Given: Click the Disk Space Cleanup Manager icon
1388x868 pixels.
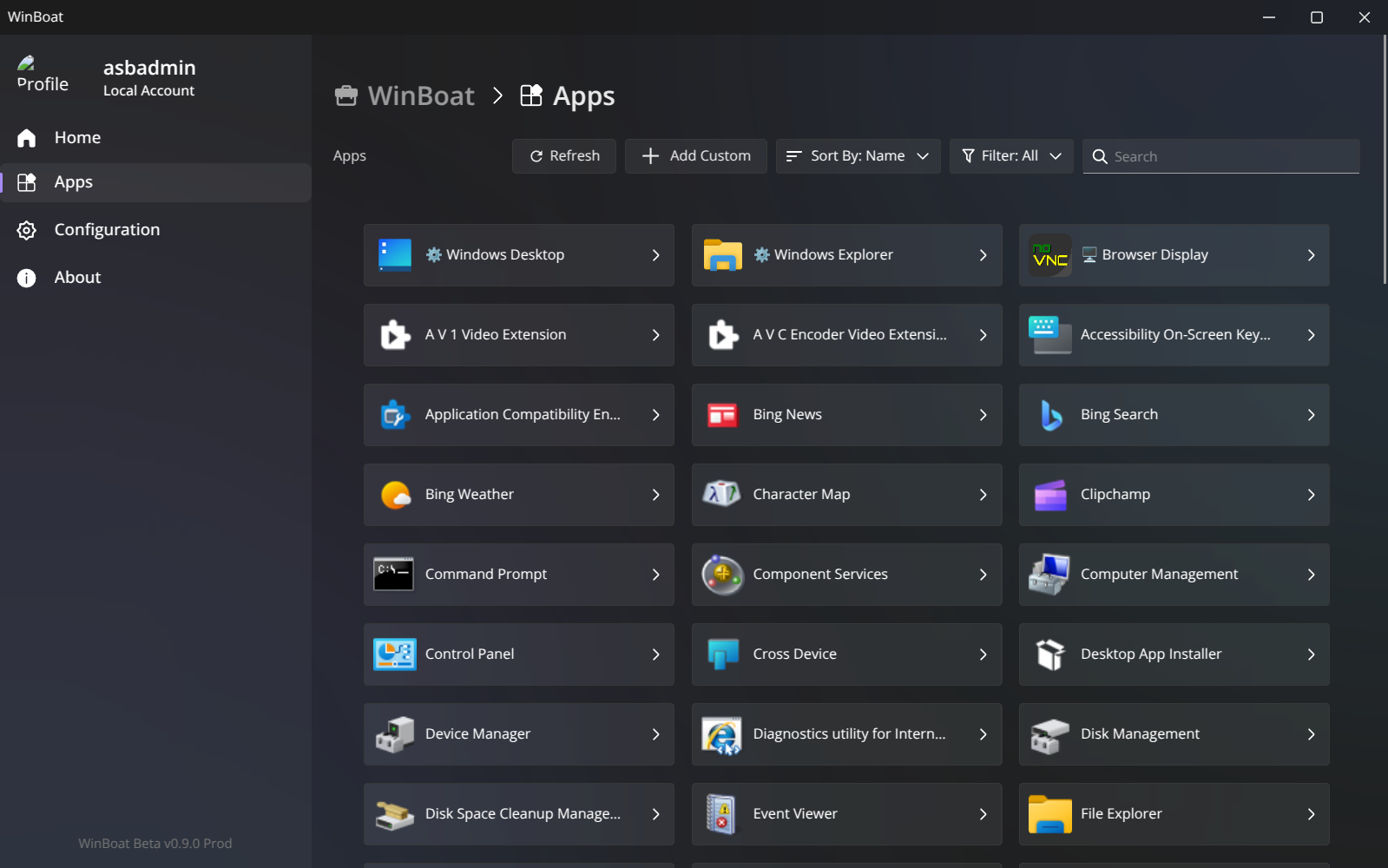Looking at the screenshot, I should tap(395, 814).
